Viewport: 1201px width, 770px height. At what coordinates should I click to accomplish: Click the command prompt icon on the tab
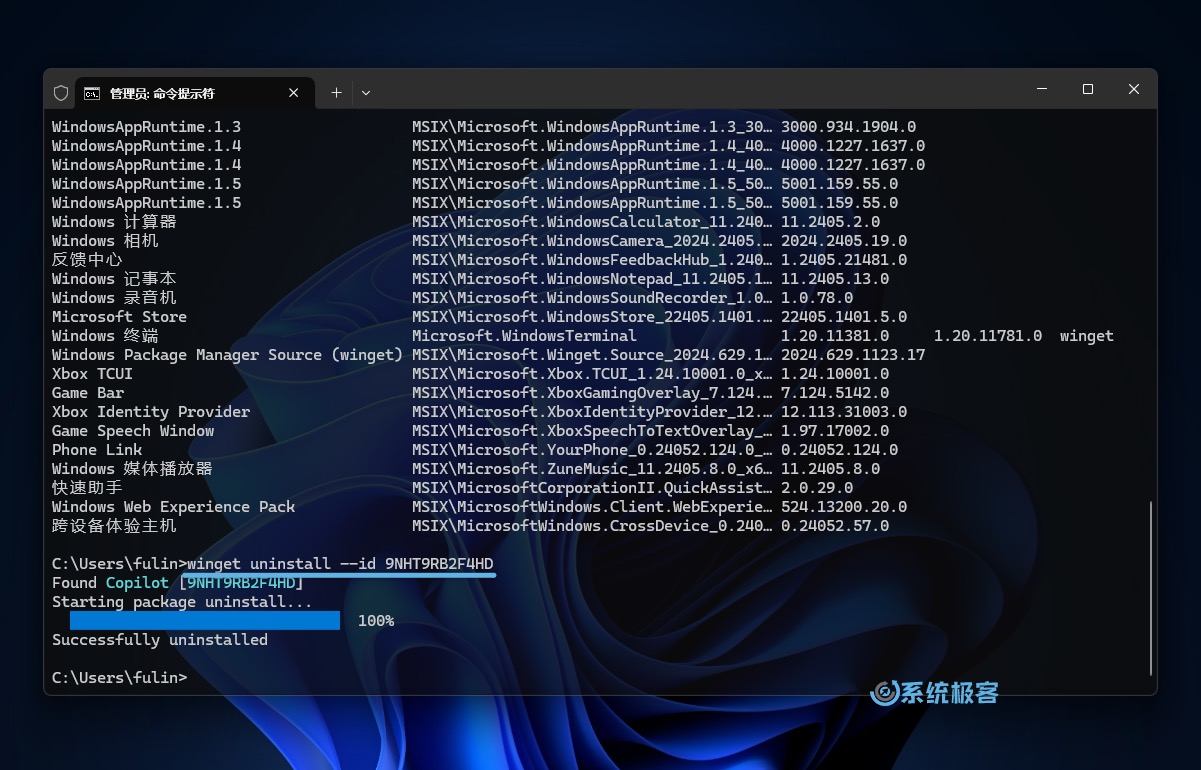[92, 93]
